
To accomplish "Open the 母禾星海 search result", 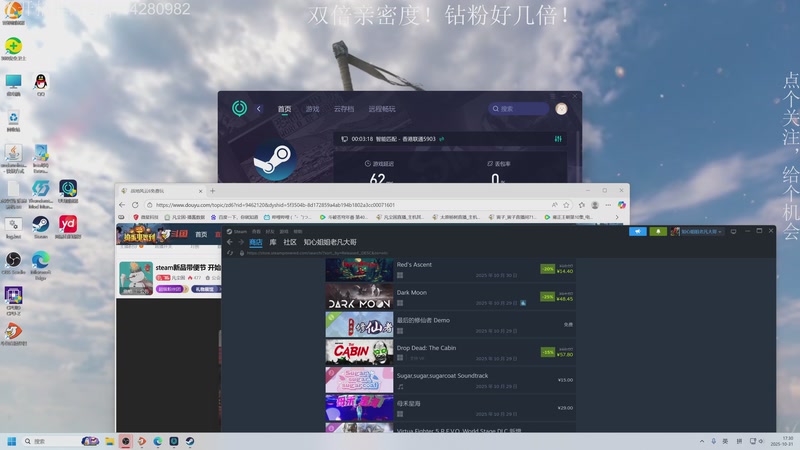I will pyautogui.click(x=451, y=408).
